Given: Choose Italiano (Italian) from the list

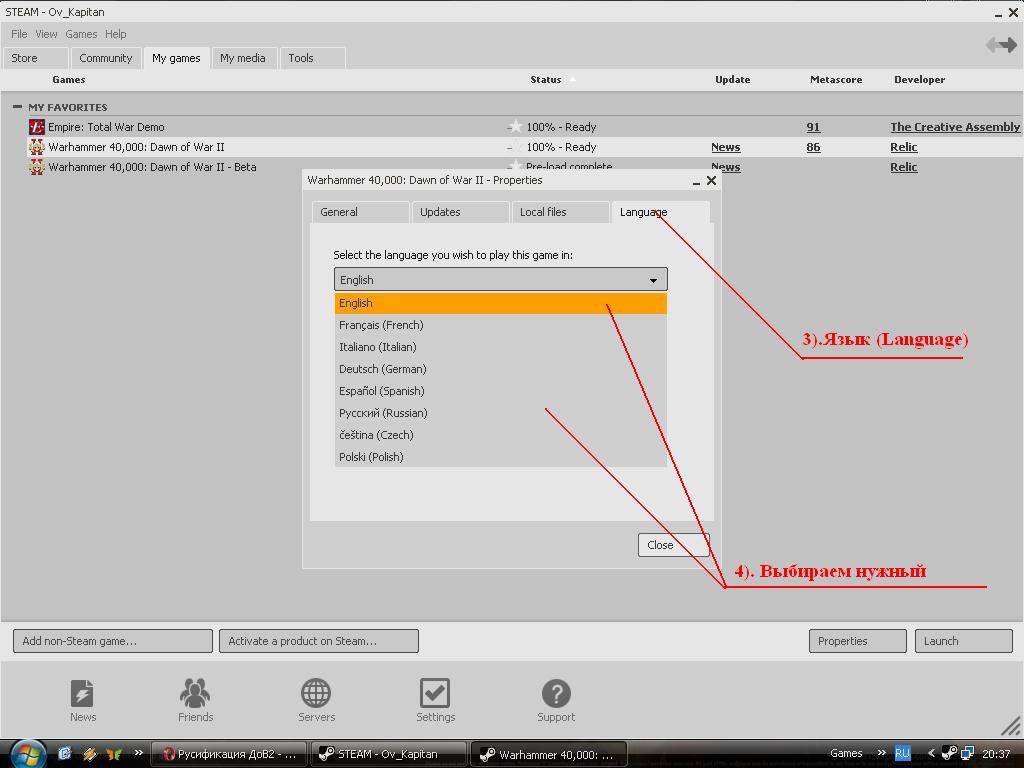Looking at the screenshot, I should (x=500, y=347).
